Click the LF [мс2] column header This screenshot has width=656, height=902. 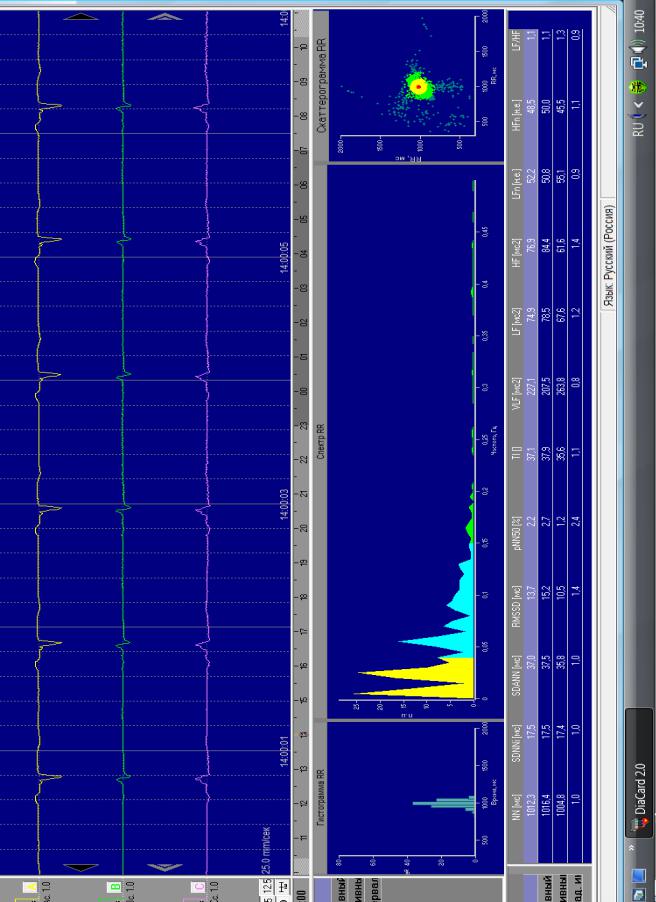pos(517,322)
